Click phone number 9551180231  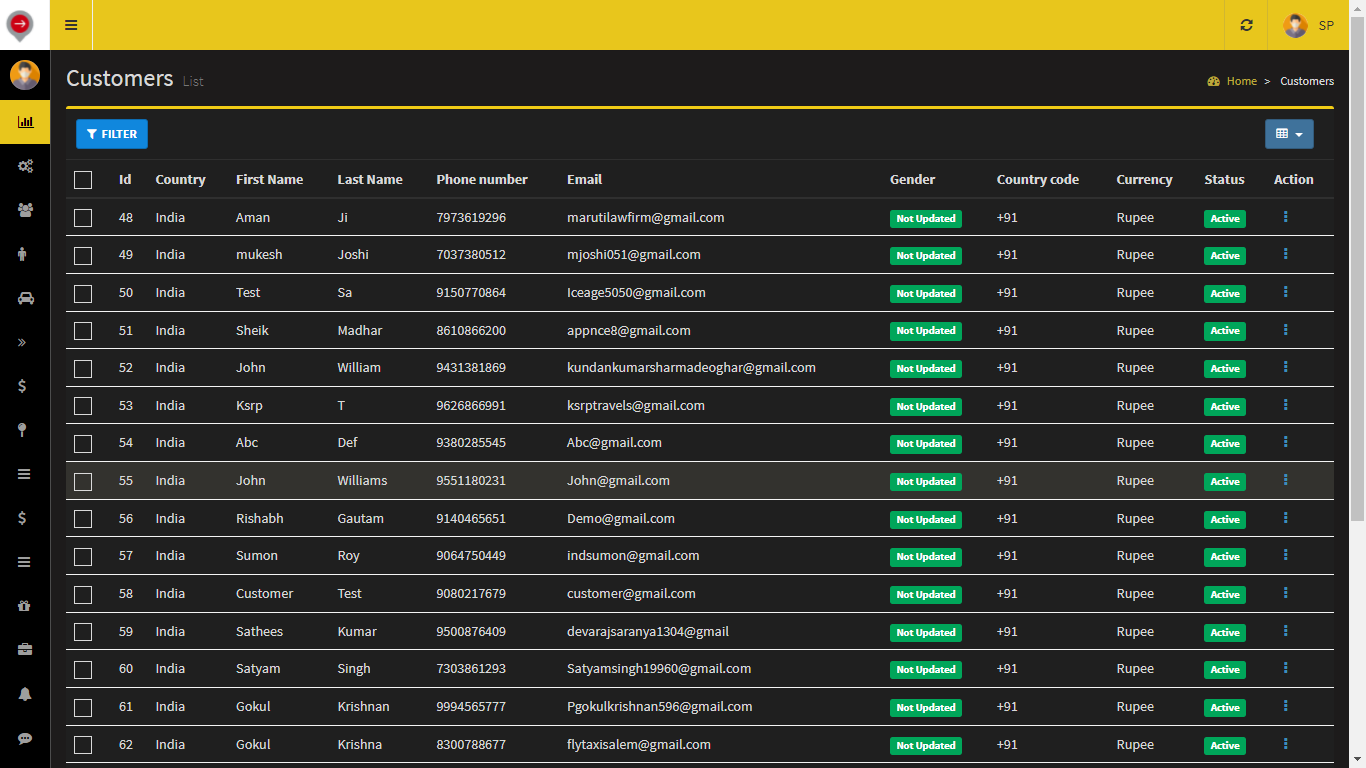(x=471, y=480)
